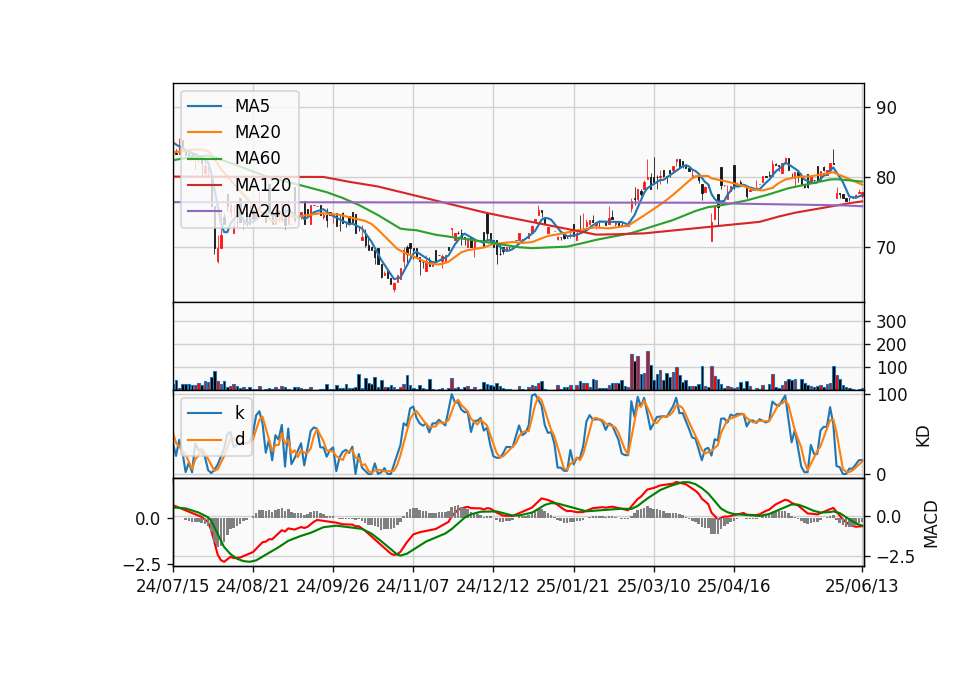The width and height of the screenshot is (960, 690).
Task: Click the purple MA240 legend line sample
Action: tap(205, 211)
